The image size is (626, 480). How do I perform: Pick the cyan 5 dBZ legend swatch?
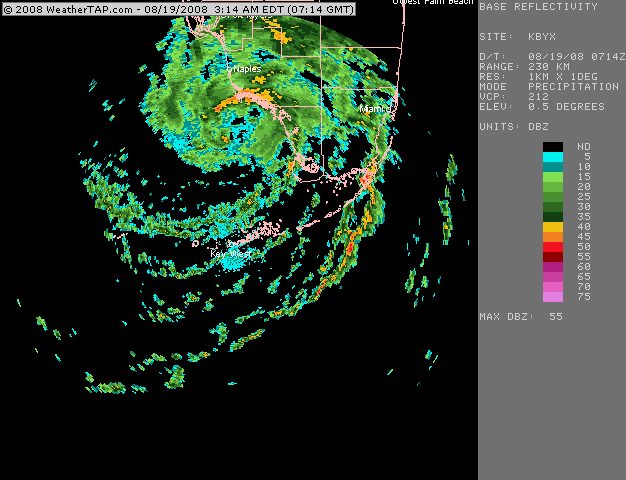[553, 157]
